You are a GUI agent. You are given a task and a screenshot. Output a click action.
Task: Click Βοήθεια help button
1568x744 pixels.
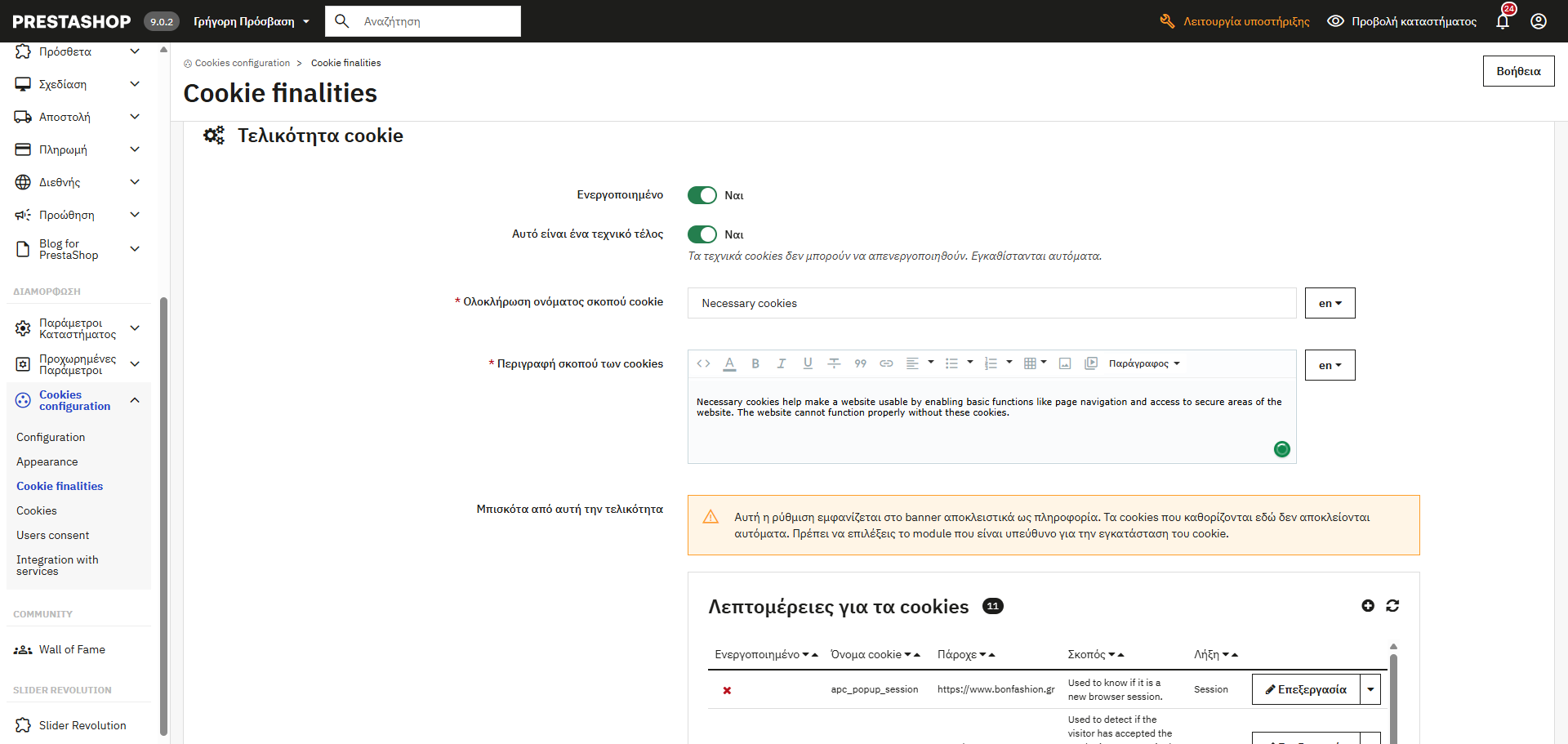coord(1518,71)
